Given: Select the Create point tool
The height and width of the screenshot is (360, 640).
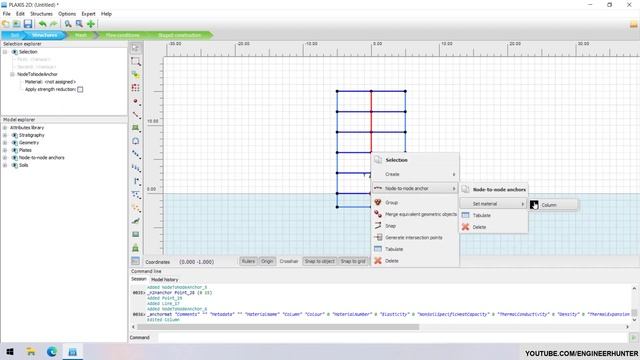Looking at the screenshot, I should pyautogui.click(x=136, y=101).
